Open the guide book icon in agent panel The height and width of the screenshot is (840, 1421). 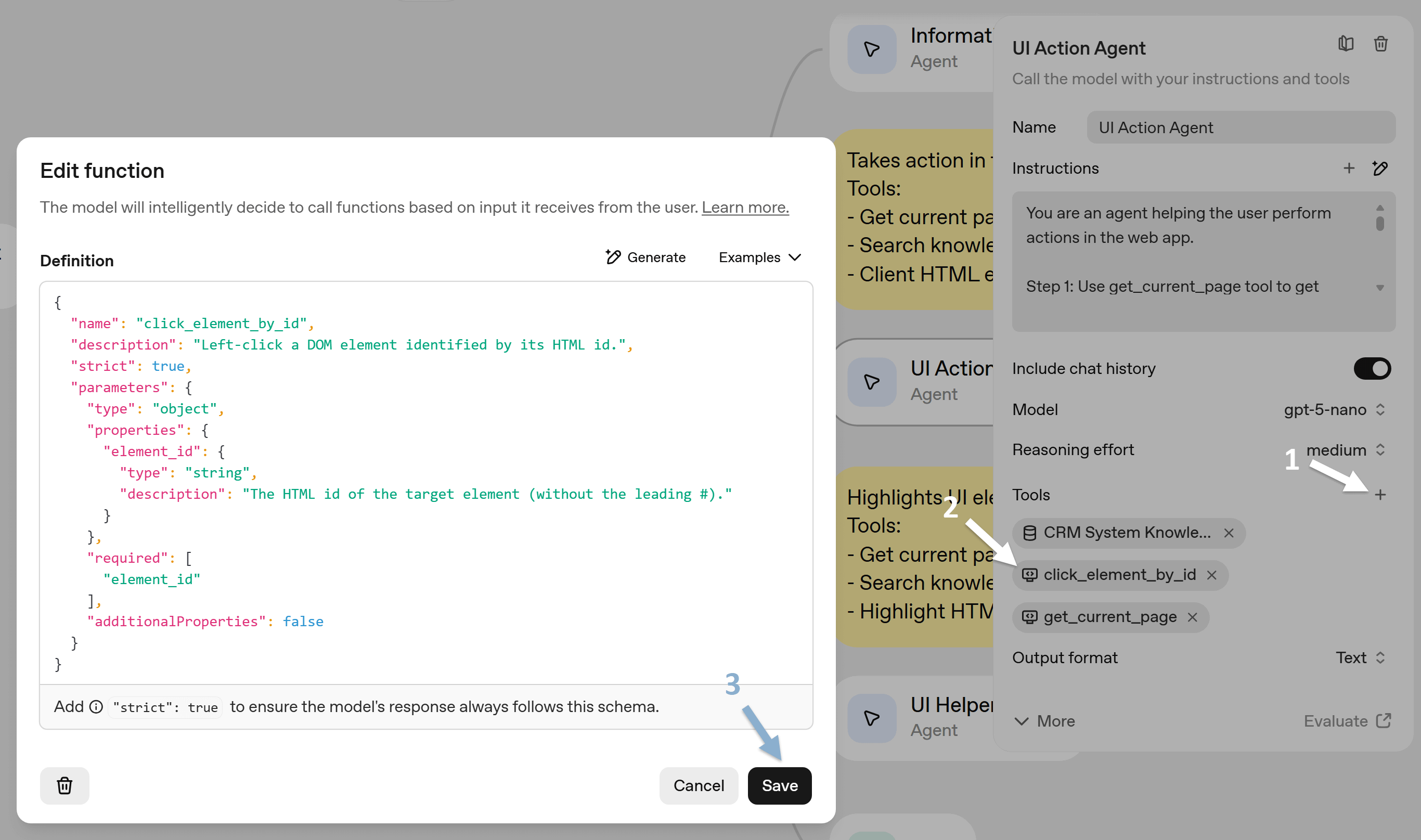coord(1346,43)
